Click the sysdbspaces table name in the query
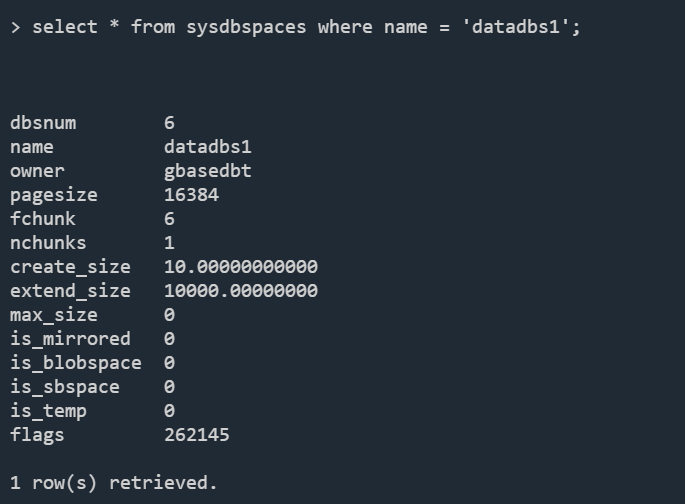This screenshot has height=504, width=685. 246,28
